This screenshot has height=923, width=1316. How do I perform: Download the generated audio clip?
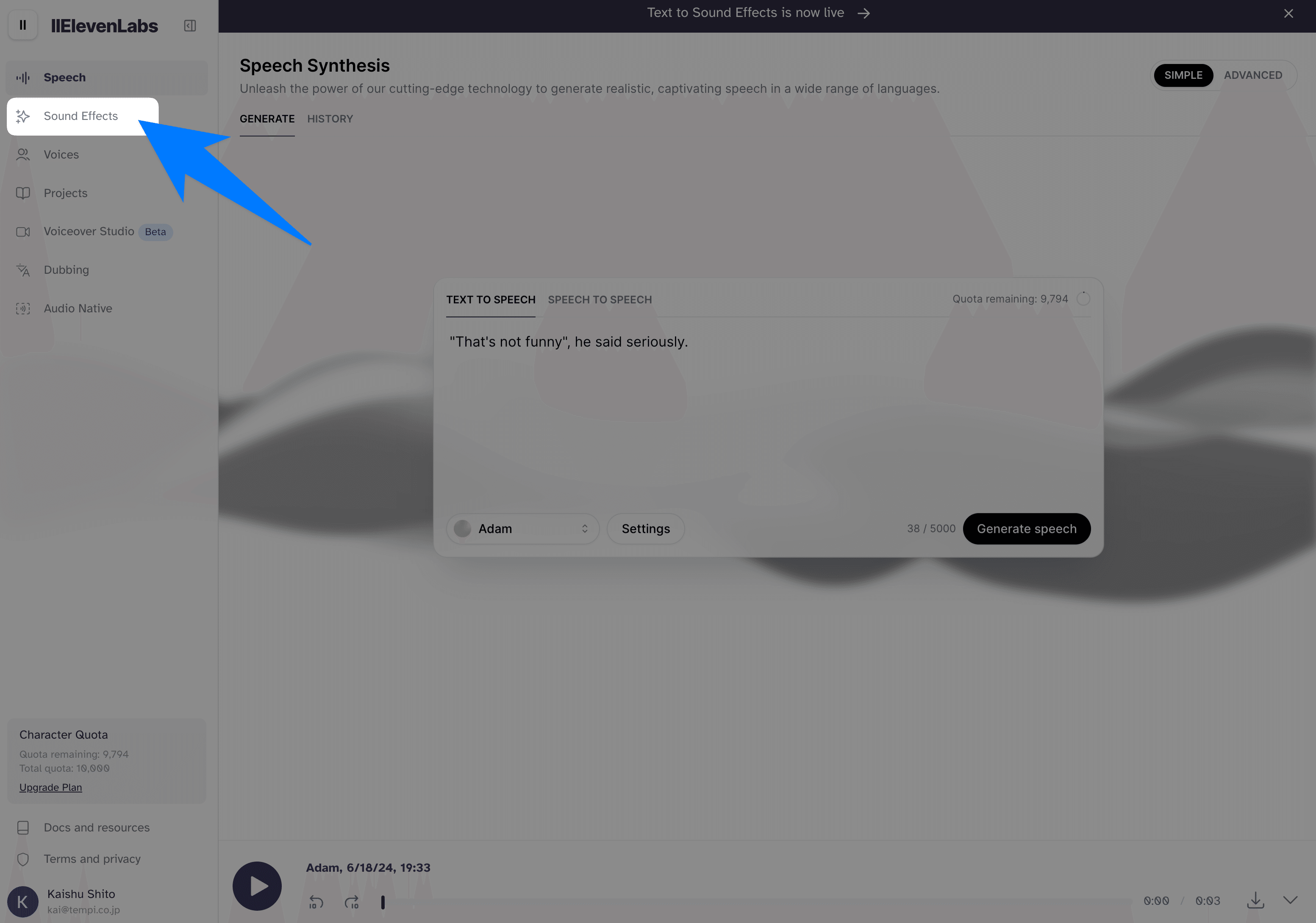(1255, 900)
